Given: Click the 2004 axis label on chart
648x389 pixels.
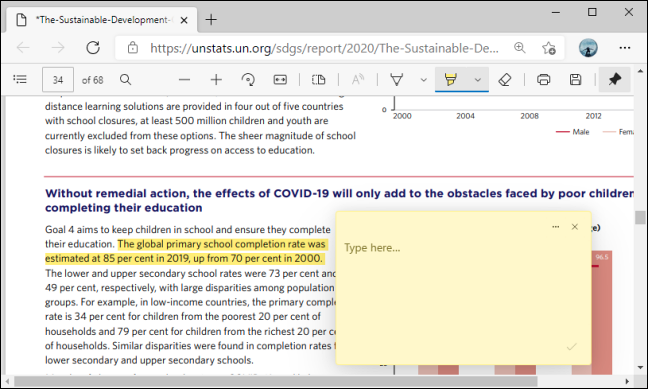Looking at the screenshot, I should pyautogui.click(x=465, y=116).
